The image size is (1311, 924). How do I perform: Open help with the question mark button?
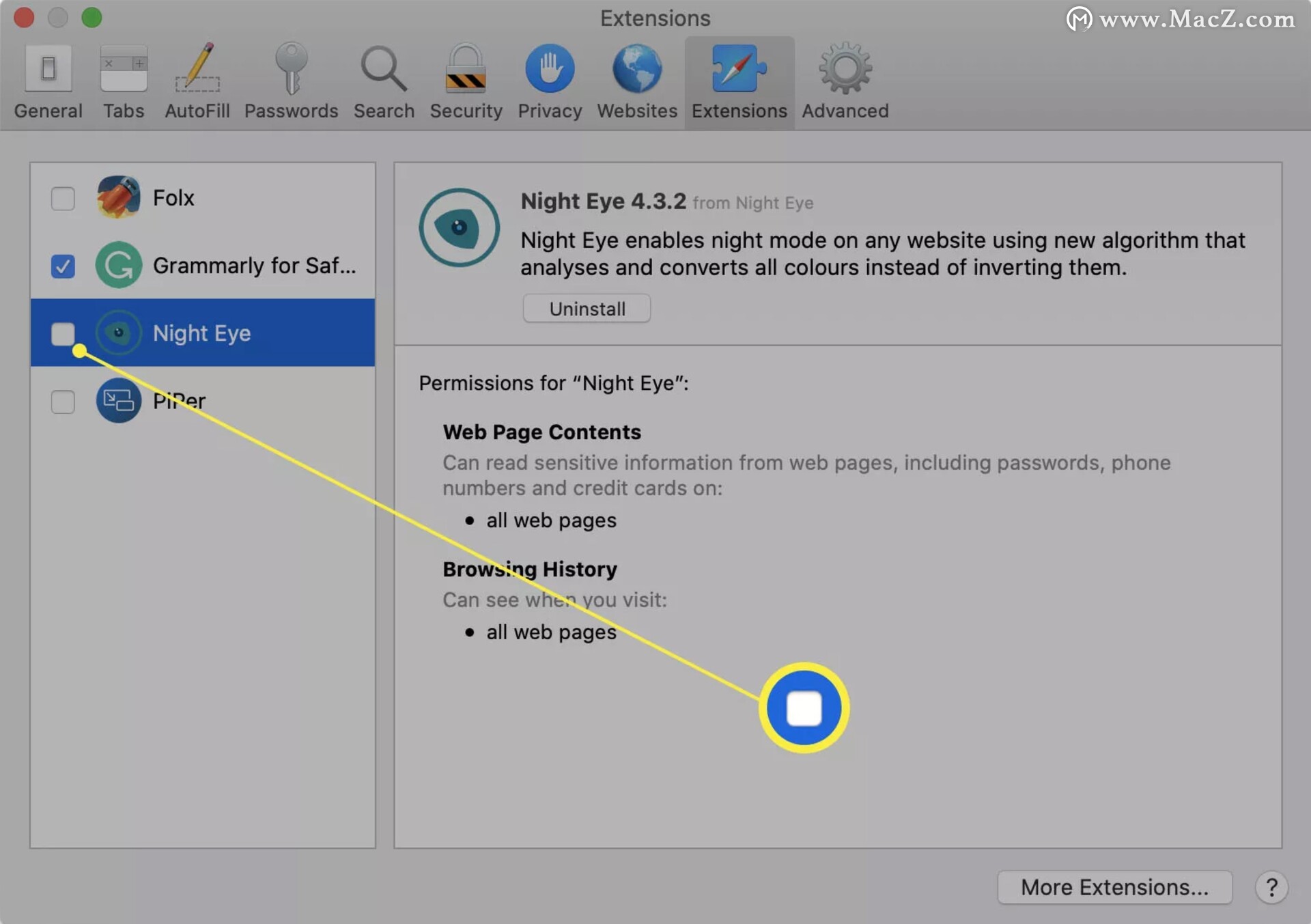tap(1271, 887)
